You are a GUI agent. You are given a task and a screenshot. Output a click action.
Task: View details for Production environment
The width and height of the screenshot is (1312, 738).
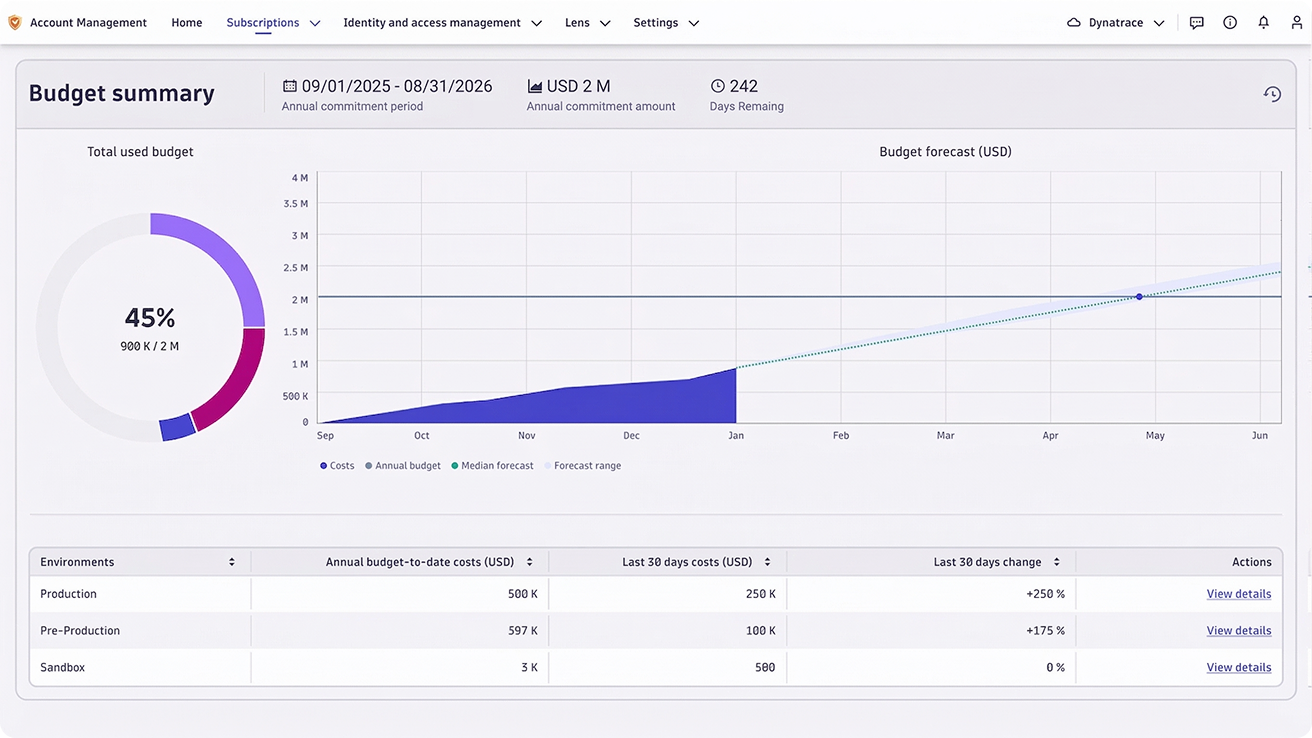tap(1238, 594)
